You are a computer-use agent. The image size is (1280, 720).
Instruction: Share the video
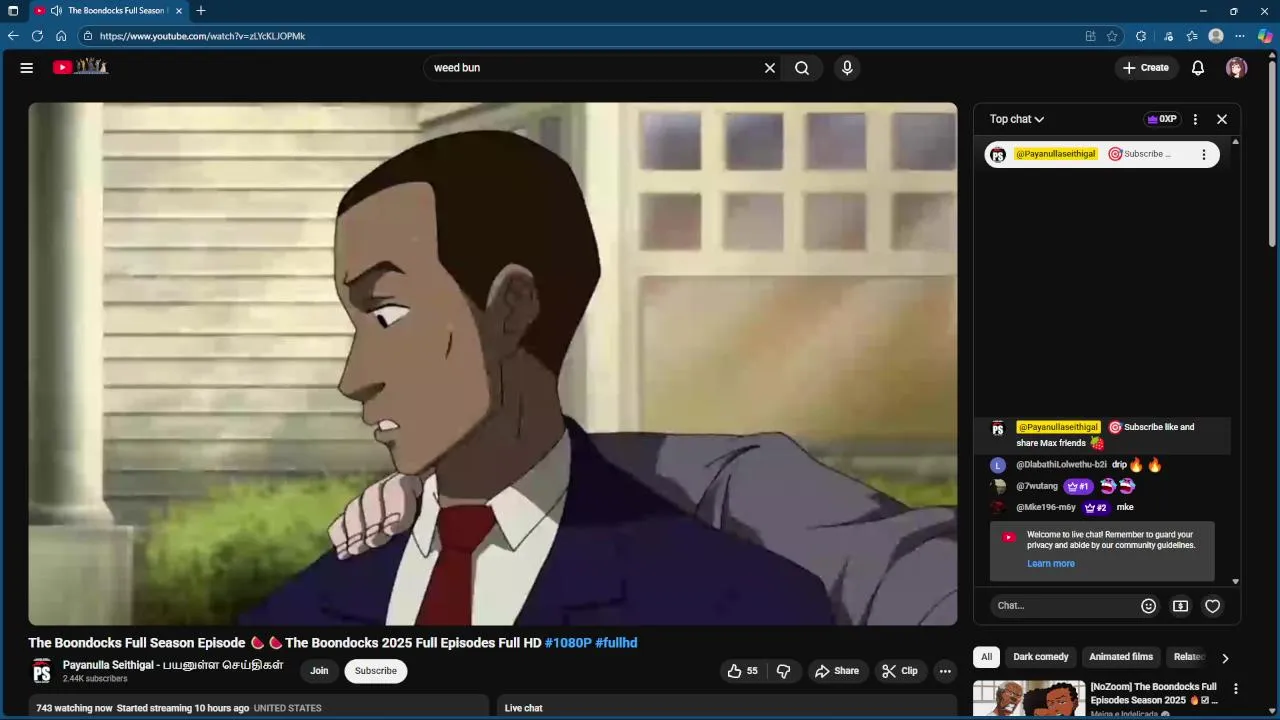(837, 671)
